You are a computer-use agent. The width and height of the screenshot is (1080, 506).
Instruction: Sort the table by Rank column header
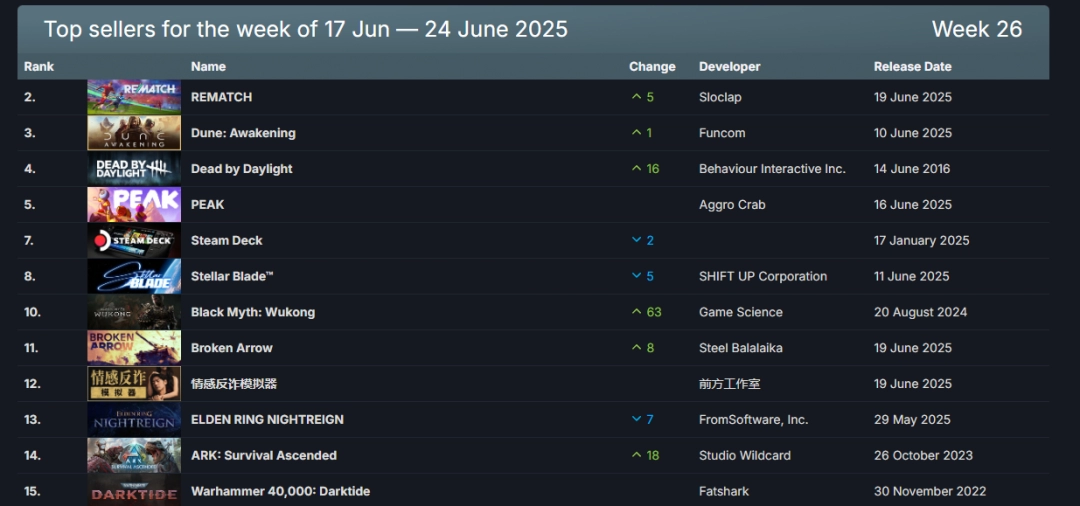coord(39,67)
